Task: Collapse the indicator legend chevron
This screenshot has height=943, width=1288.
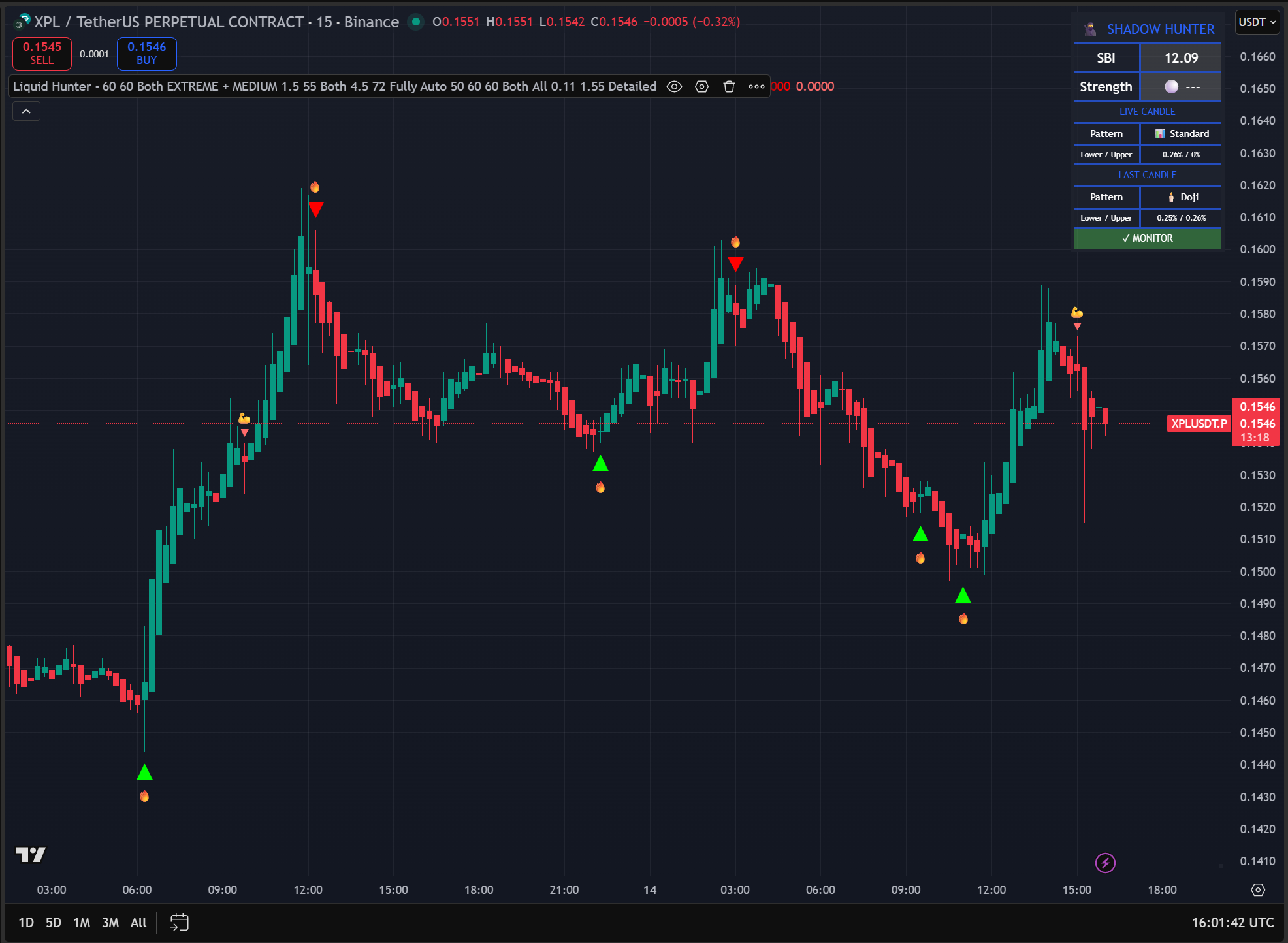Action: pyautogui.click(x=26, y=112)
